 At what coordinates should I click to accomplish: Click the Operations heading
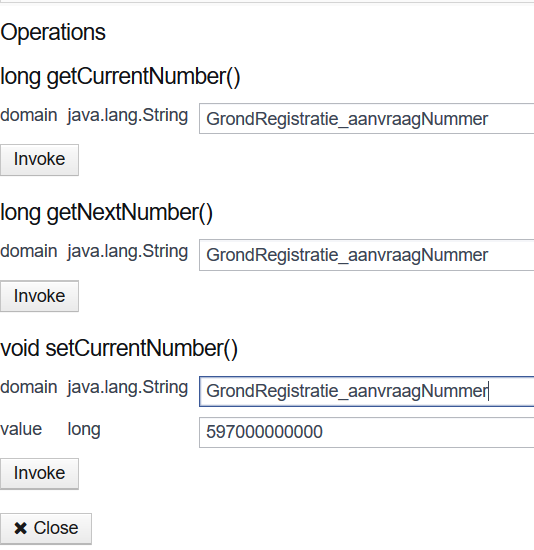click(53, 32)
